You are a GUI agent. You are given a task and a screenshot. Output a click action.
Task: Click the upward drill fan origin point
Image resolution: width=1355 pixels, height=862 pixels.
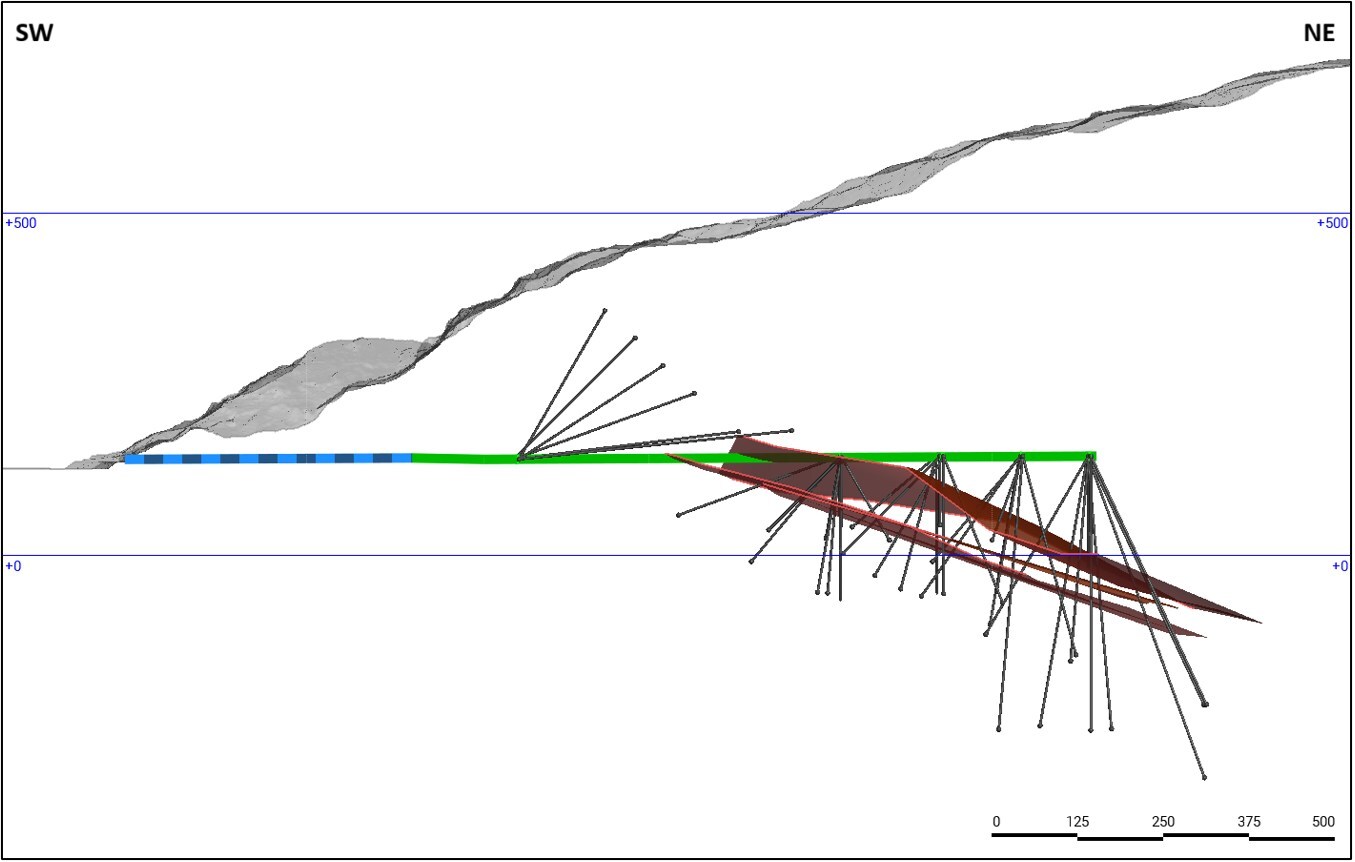(519, 458)
